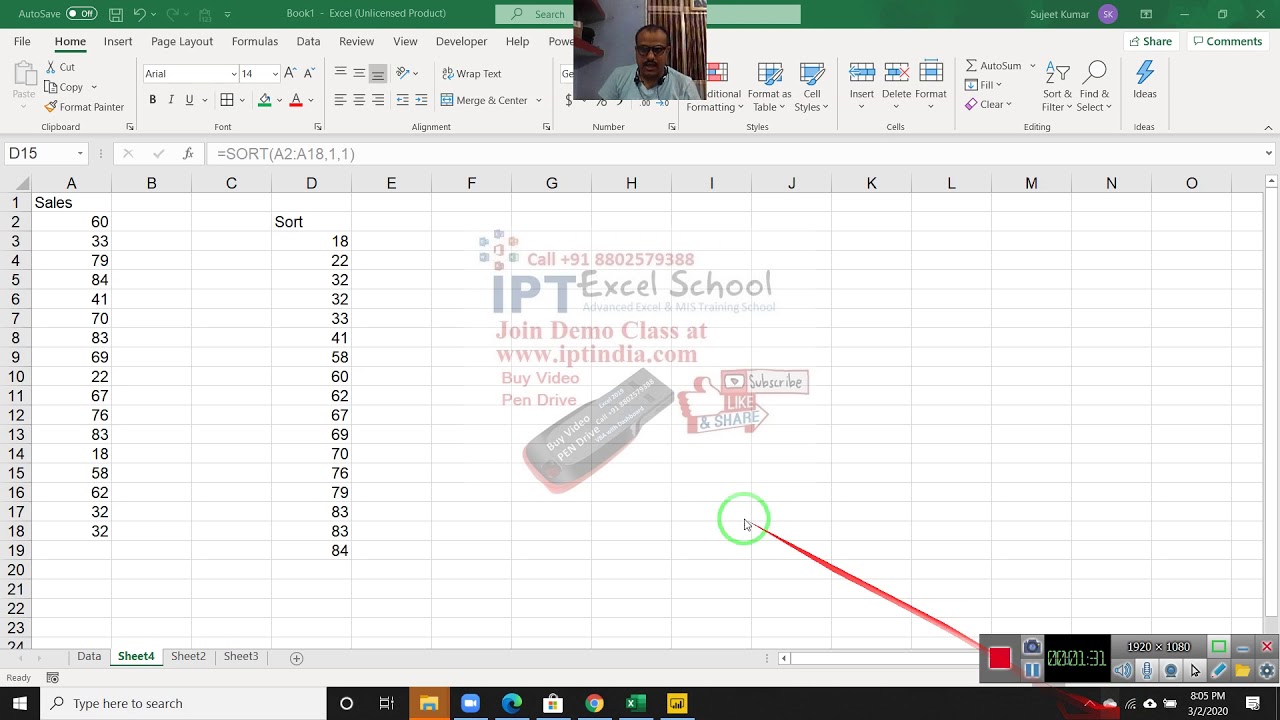Click the Find & Select magnifier icon
The width and height of the screenshot is (1280, 720).
pos(1095,73)
